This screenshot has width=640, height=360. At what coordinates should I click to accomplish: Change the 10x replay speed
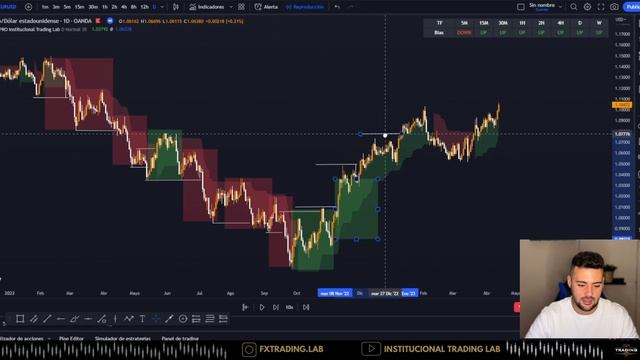[289, 307]
